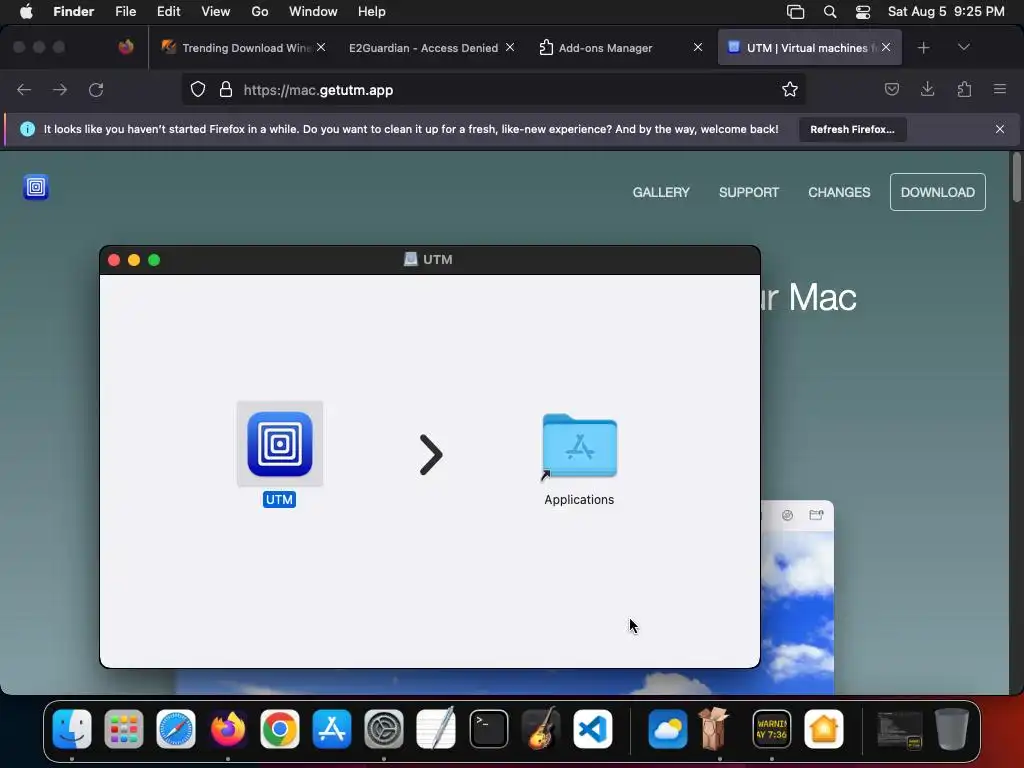Launch Safari from the Dock
Screen dimensions: 1024x768
[176, 729]
